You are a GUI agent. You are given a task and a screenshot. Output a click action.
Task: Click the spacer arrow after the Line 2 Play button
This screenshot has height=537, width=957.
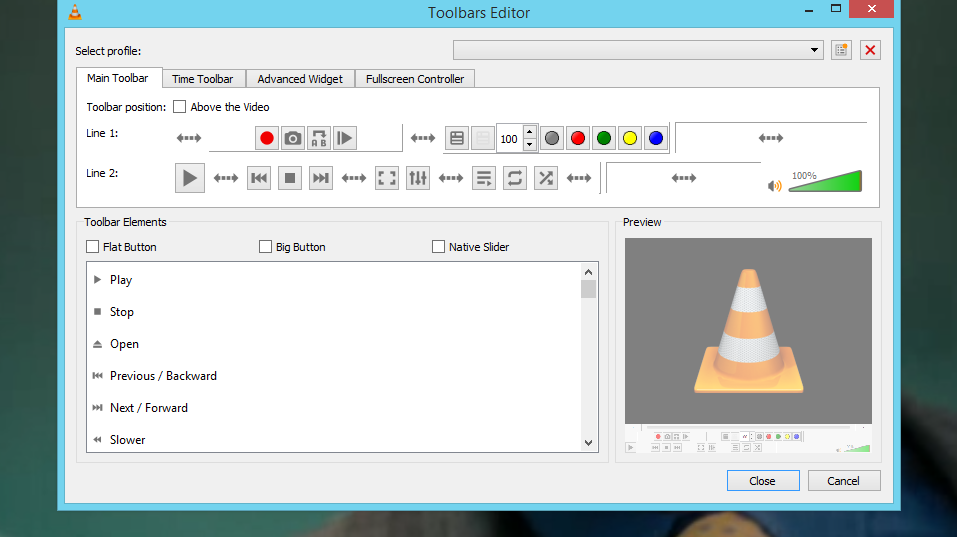[x=226, y=178]
